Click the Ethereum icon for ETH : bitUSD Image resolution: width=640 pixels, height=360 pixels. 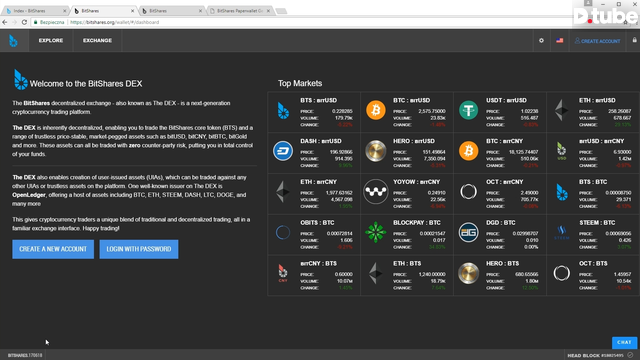pos(561,110)
